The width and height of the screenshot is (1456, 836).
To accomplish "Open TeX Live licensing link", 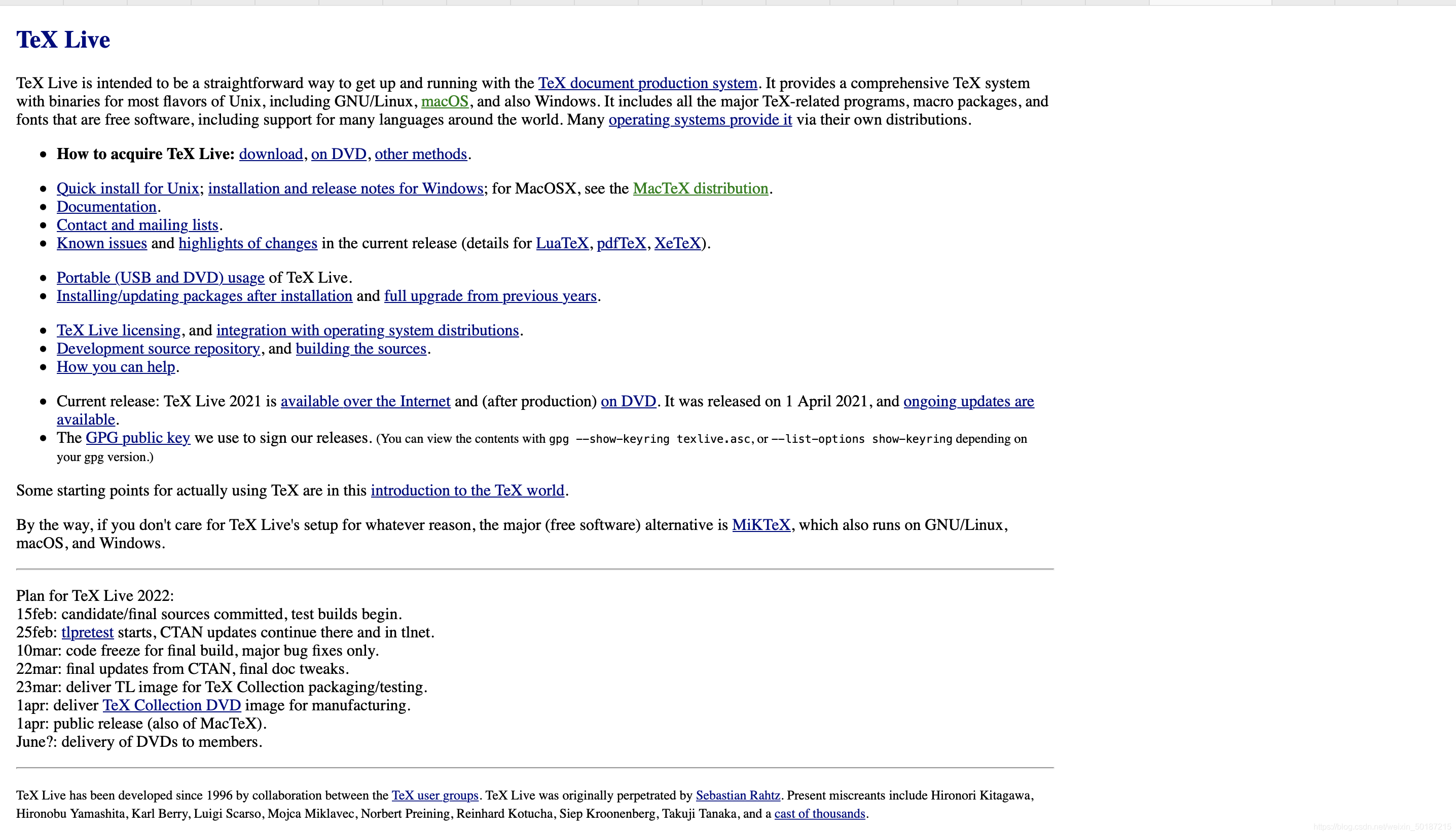I will pos(118,331).
